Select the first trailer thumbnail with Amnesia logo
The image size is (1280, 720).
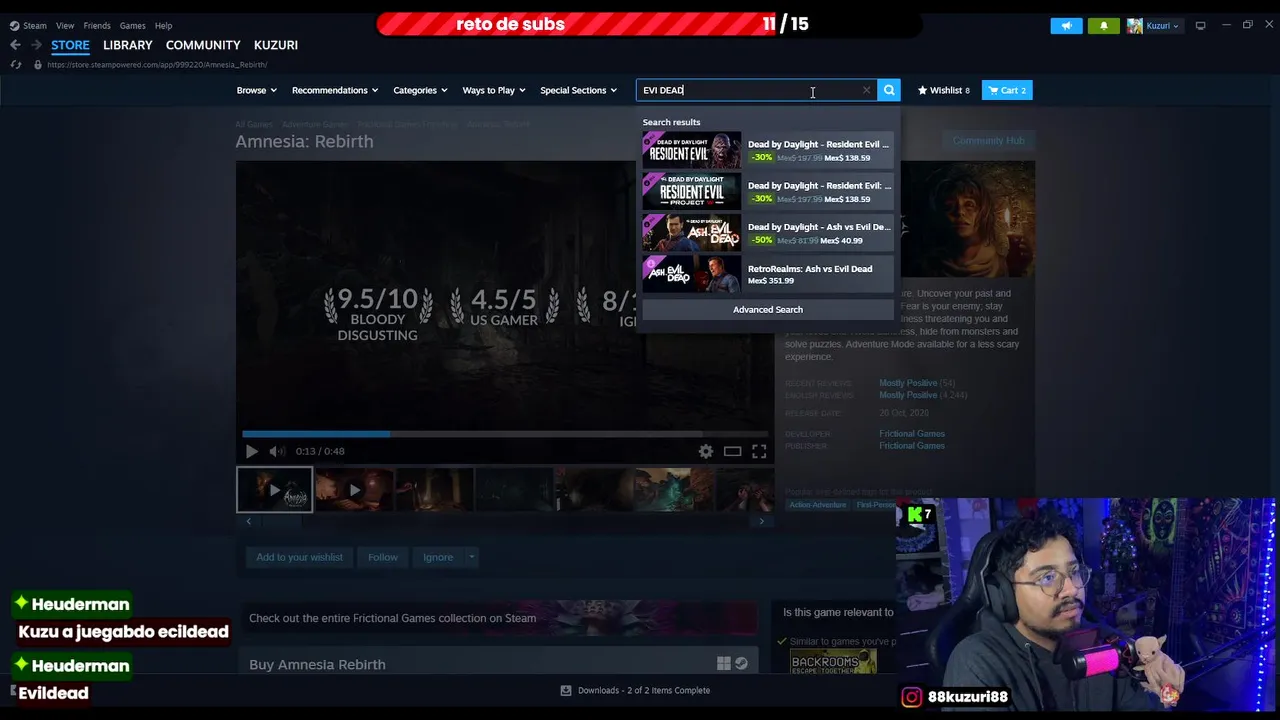click(x=274, y=490)
